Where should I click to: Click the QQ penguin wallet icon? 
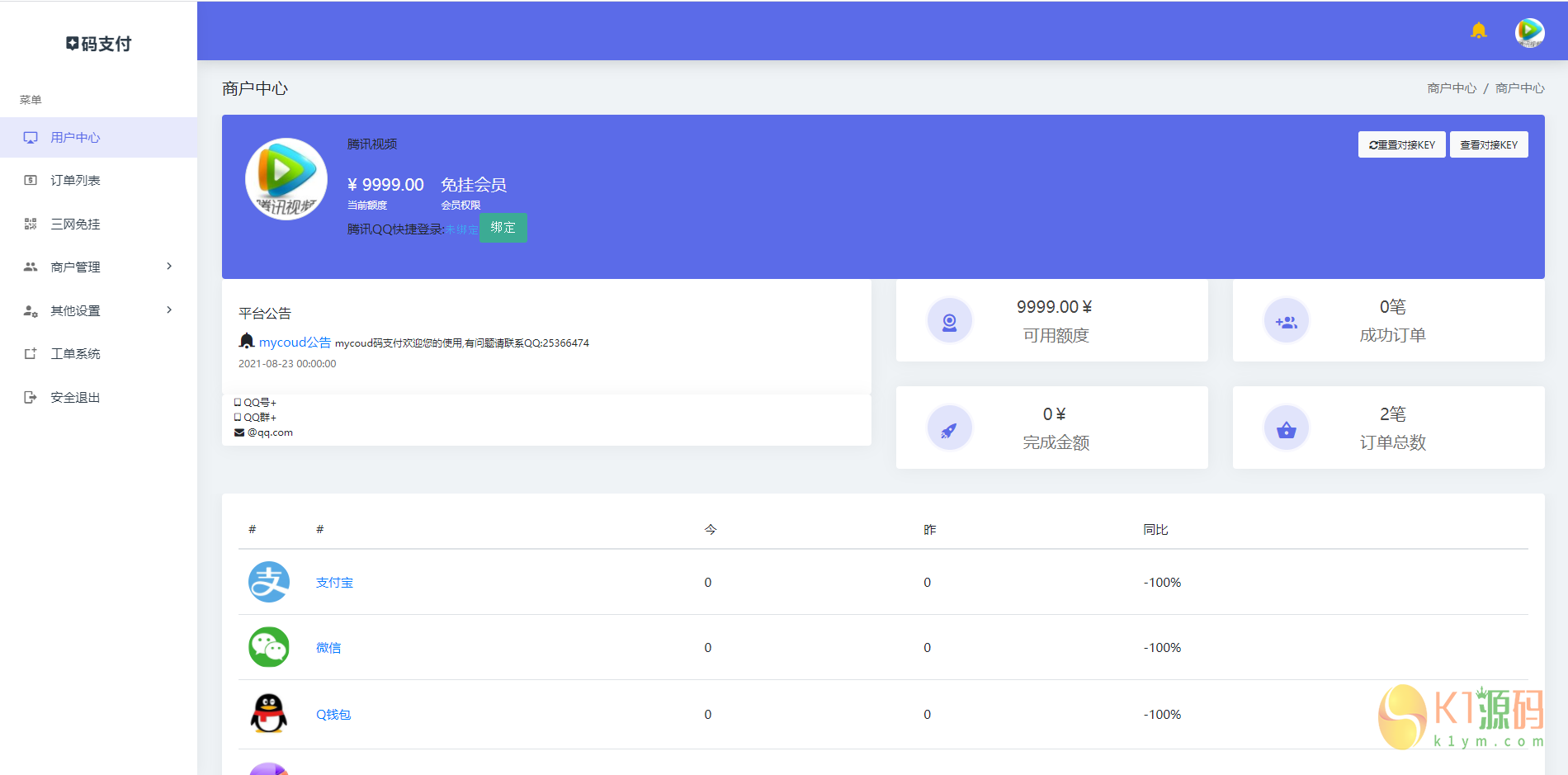tap(269, 714)
